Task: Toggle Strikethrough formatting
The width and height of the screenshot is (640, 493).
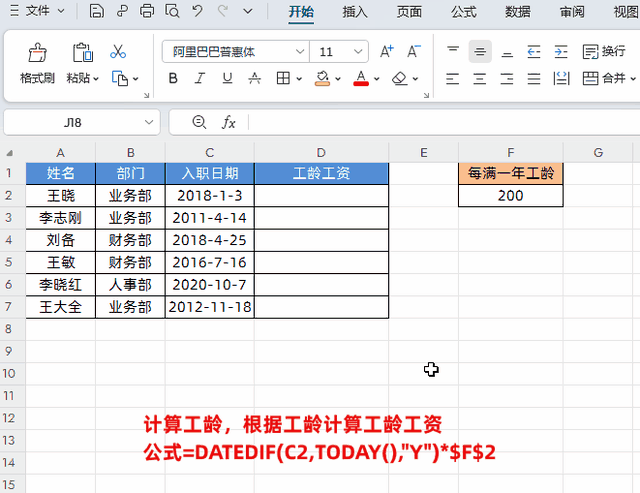Action: [255, 78]
